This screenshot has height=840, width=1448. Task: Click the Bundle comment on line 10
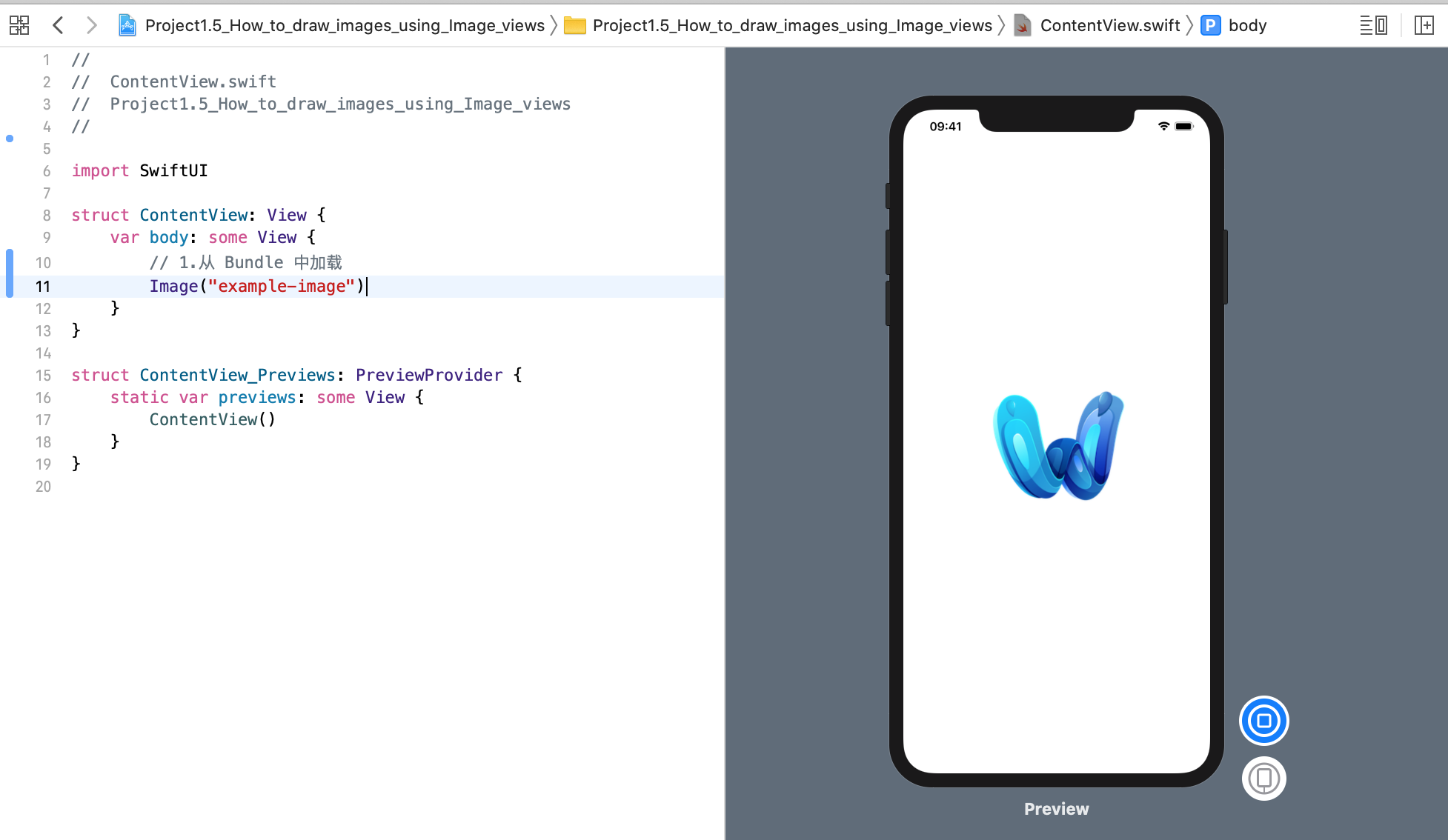(x=245, y=262)
